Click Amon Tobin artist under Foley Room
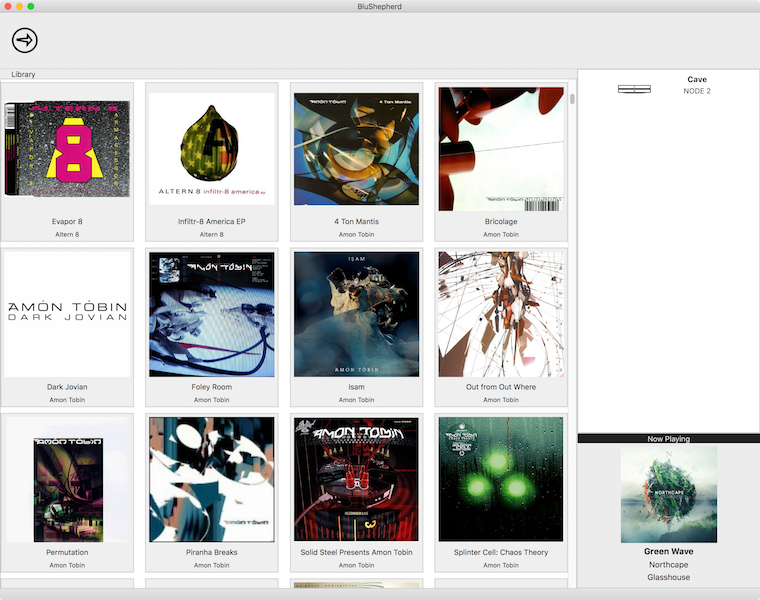 pyautogui.click(x=212, y=400)
